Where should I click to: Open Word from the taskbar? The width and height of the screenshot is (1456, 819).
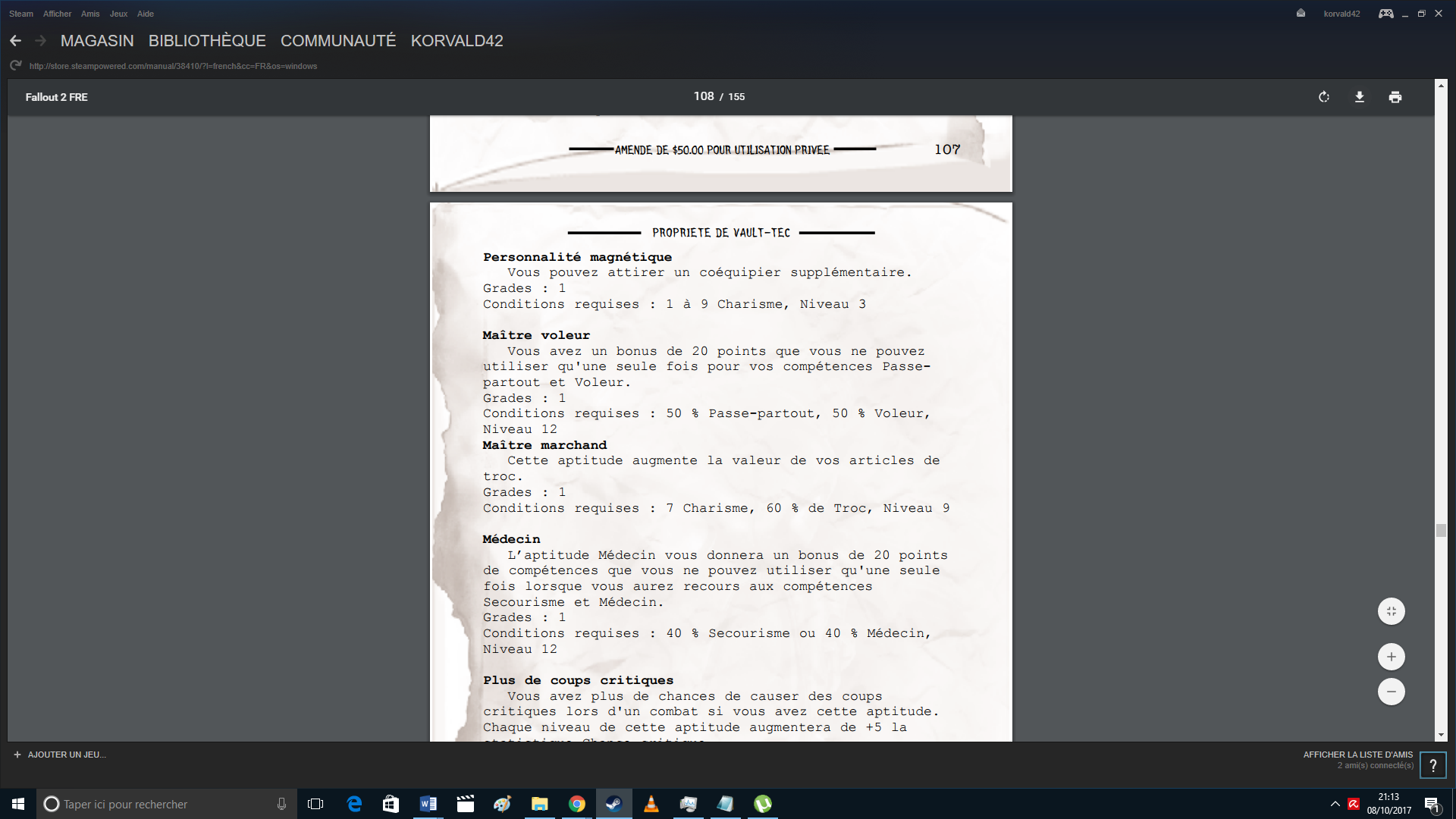(428, 804)
